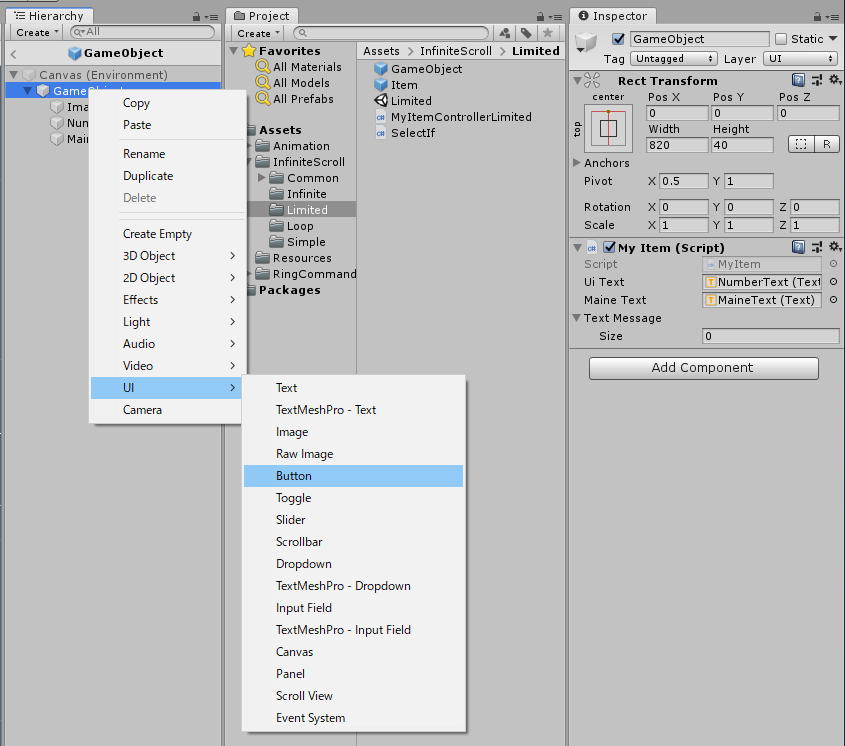This screenshot has width=845, height=746.
Task: Switch to the Project tab
Action: click(262, 16)
